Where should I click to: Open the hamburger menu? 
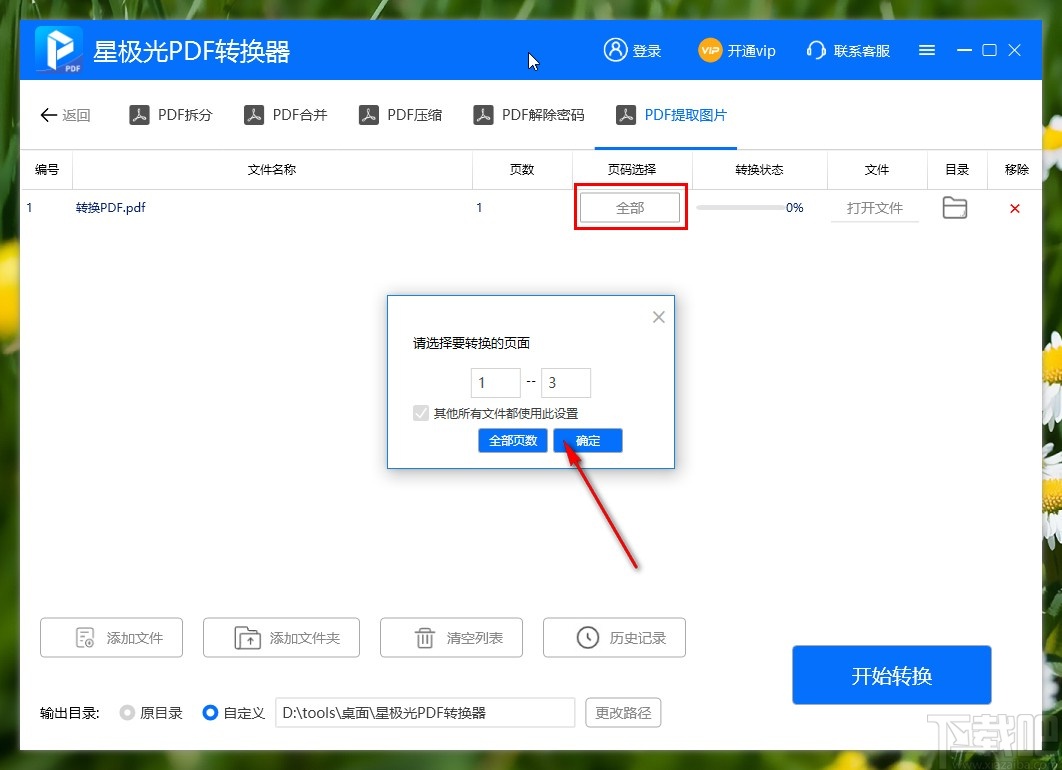point(926,49)
